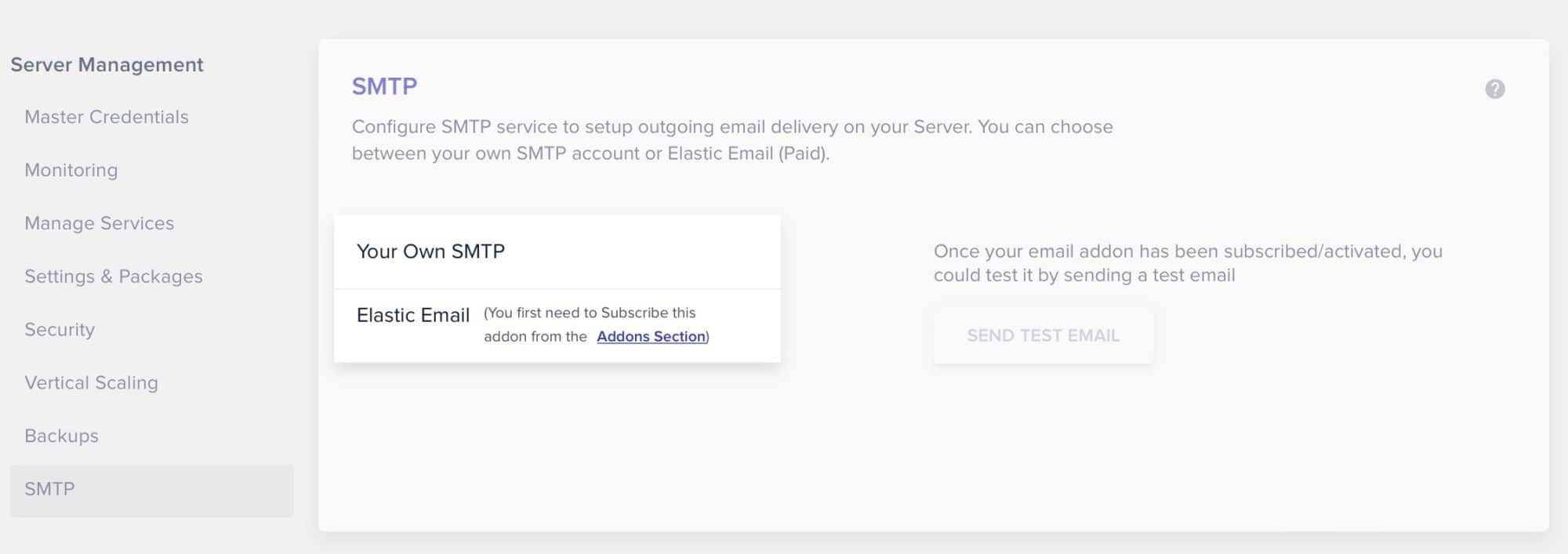The height and width of the screenshot is (554, 1568).
Task: Choose Your Own SMTP option
Action: tap(557, 252)
